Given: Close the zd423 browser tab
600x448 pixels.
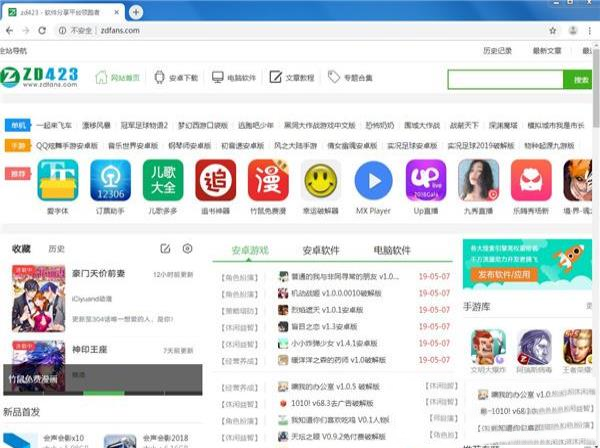Looking at the screenshot, I should 117,12.
